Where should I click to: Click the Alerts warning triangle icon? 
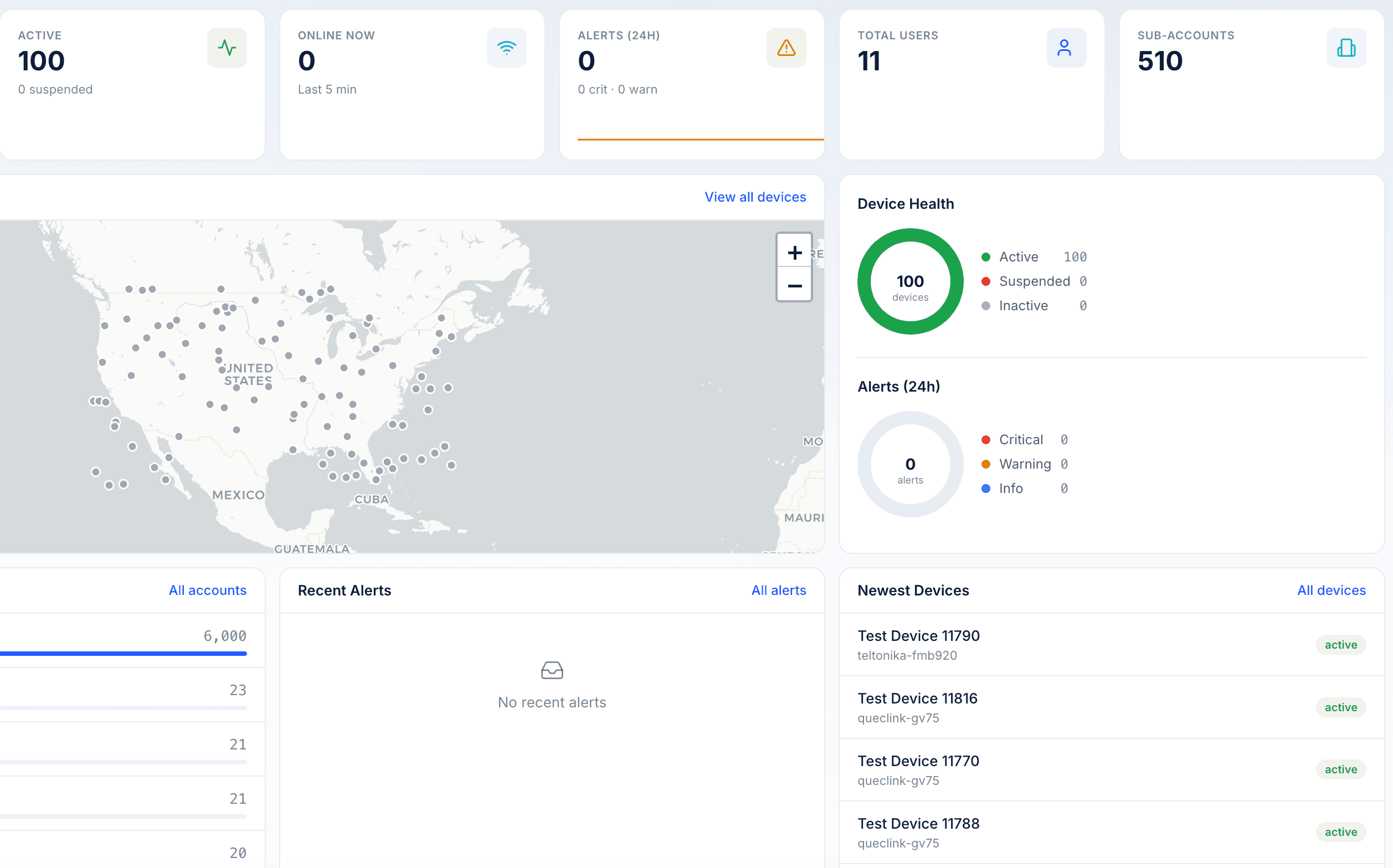[786, 48]
